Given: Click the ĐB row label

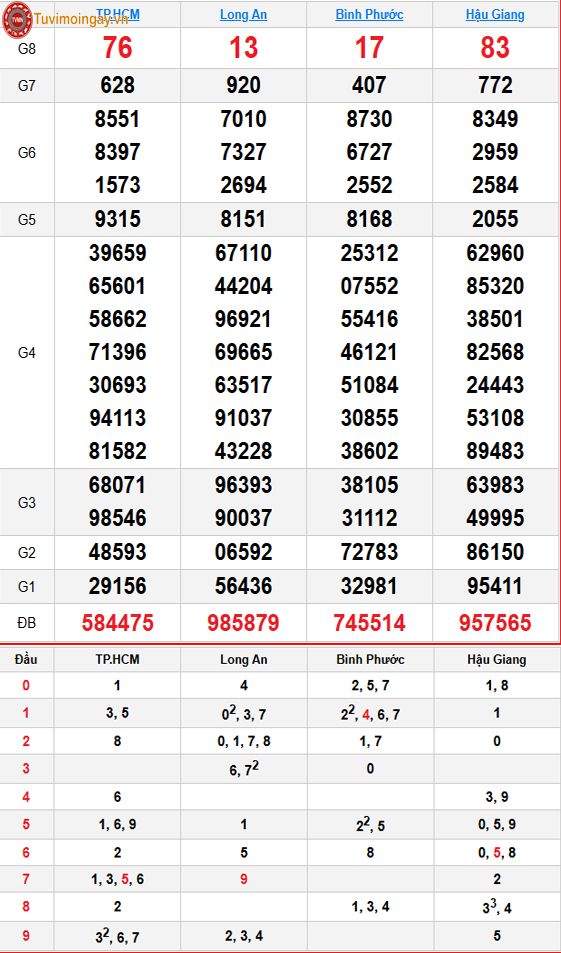Looking at the screenshot, I should pyautogui.click(x=27, y=622).
